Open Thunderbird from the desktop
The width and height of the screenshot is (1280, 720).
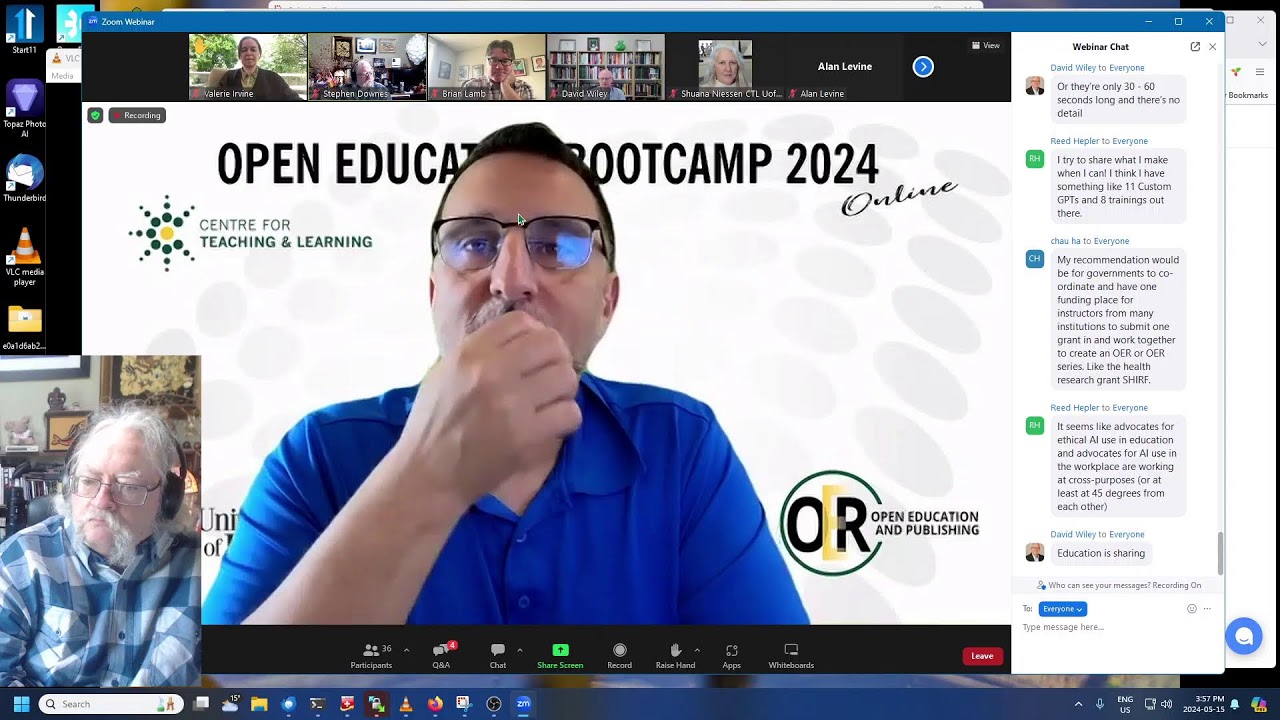(24, 178)
